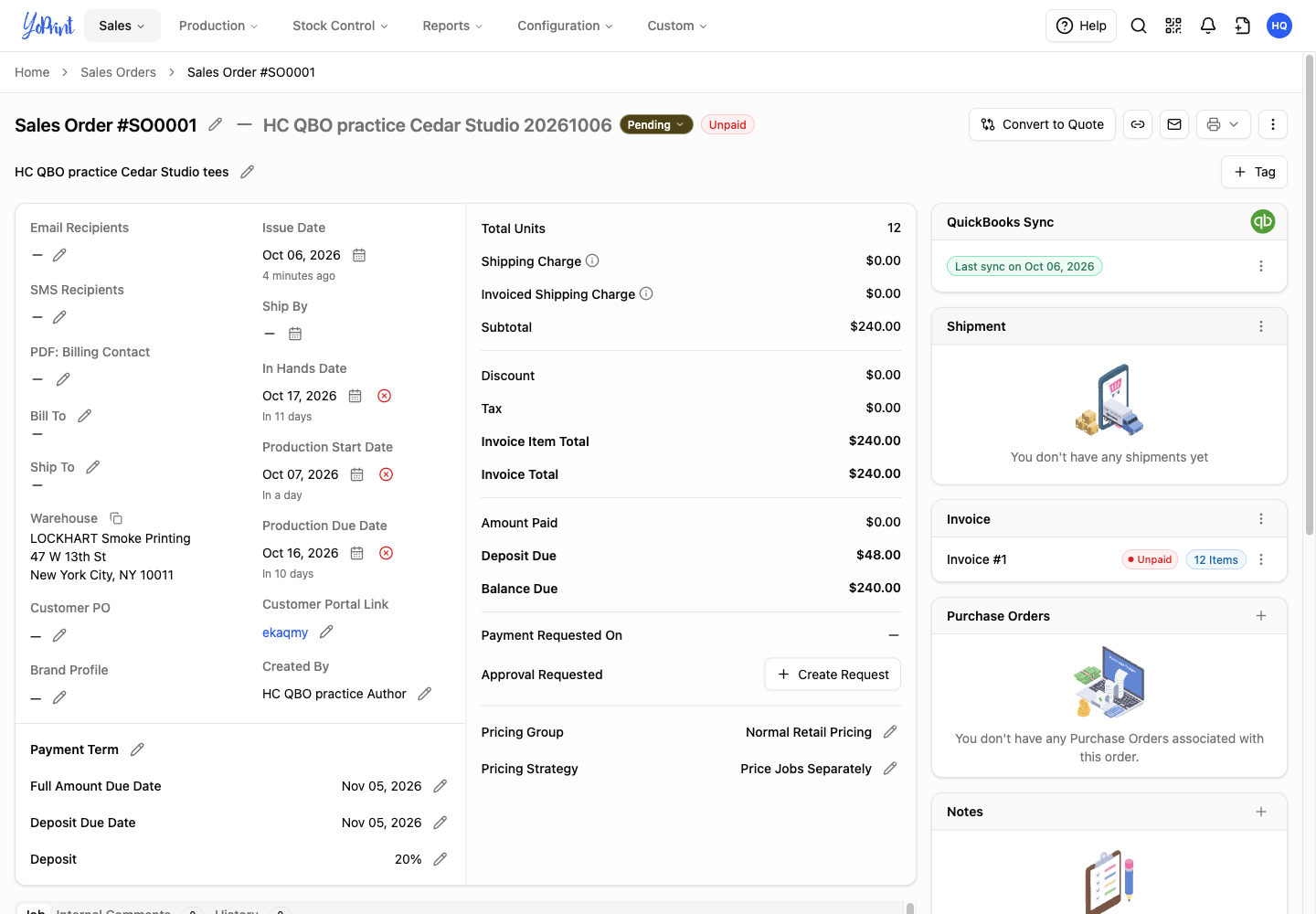
Task: Edit the Cedar Studio tees description pencil
Action: pyautogui.click(x=247, y=172)
